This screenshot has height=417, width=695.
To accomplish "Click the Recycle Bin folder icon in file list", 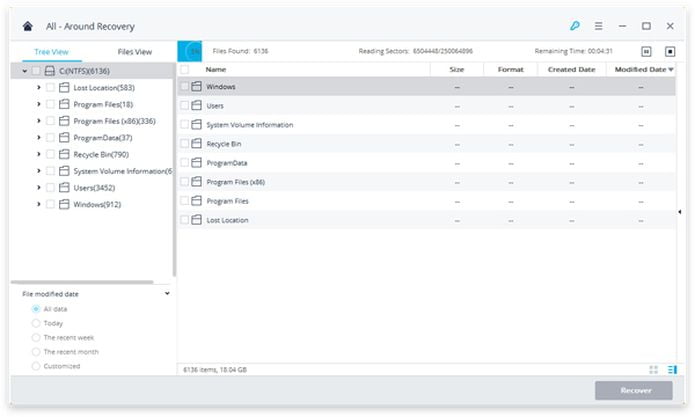I will 196,144.
